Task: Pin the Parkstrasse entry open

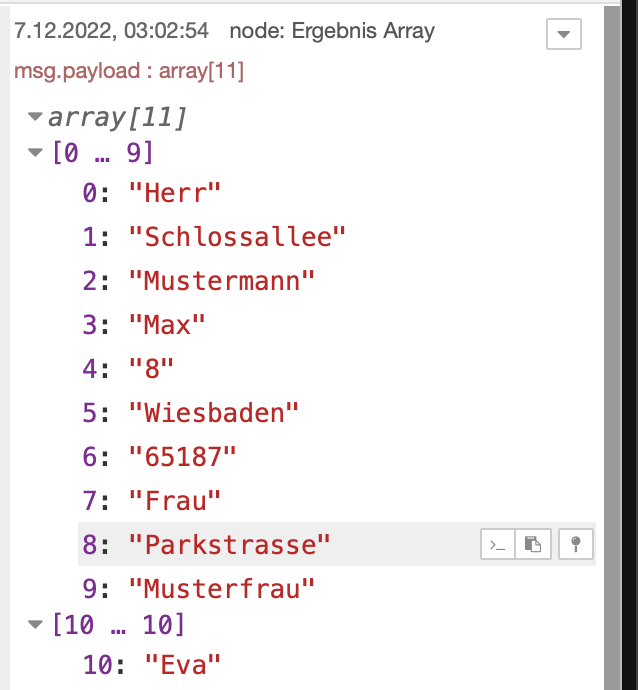Action: point(576,544)
